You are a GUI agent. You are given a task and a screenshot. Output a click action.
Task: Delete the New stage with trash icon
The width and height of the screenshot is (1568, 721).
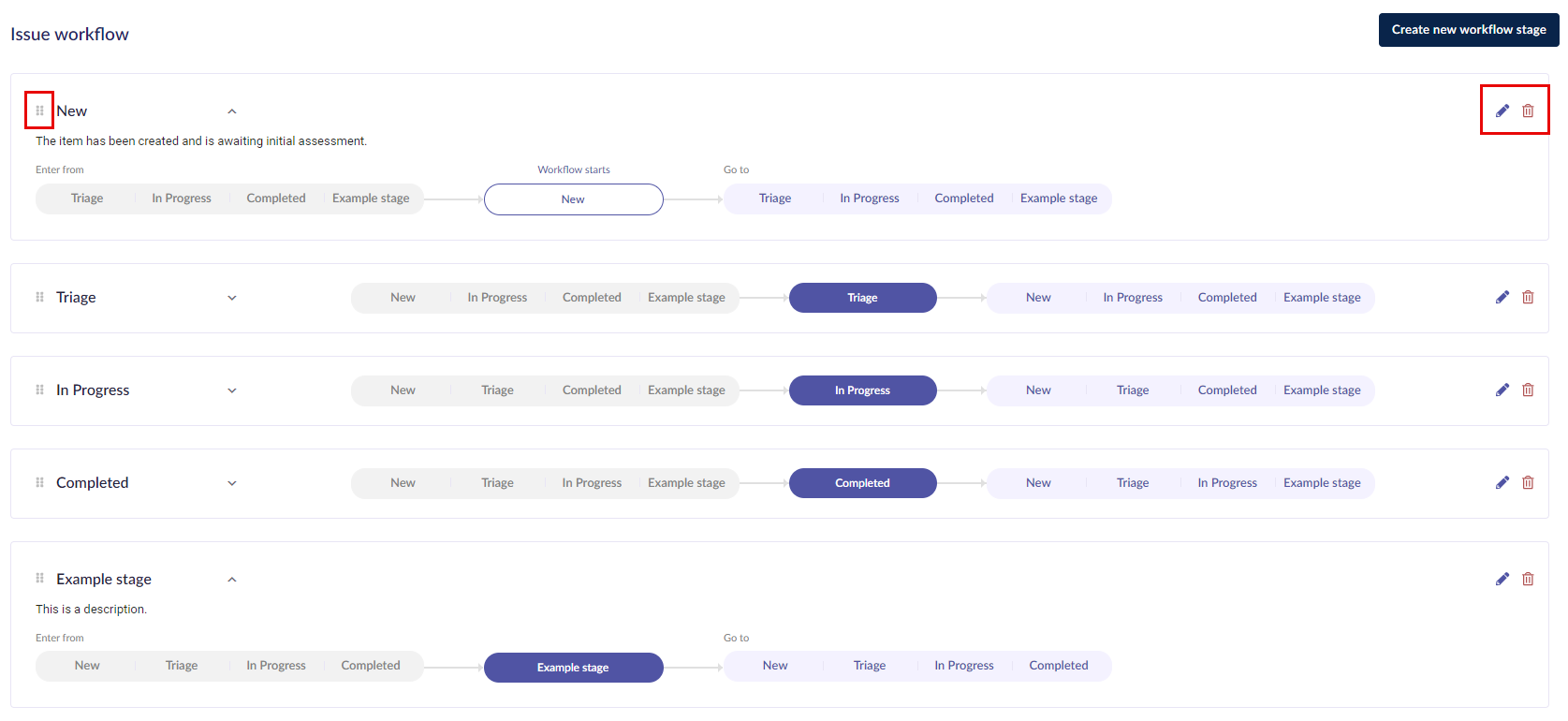(1528, 110)
